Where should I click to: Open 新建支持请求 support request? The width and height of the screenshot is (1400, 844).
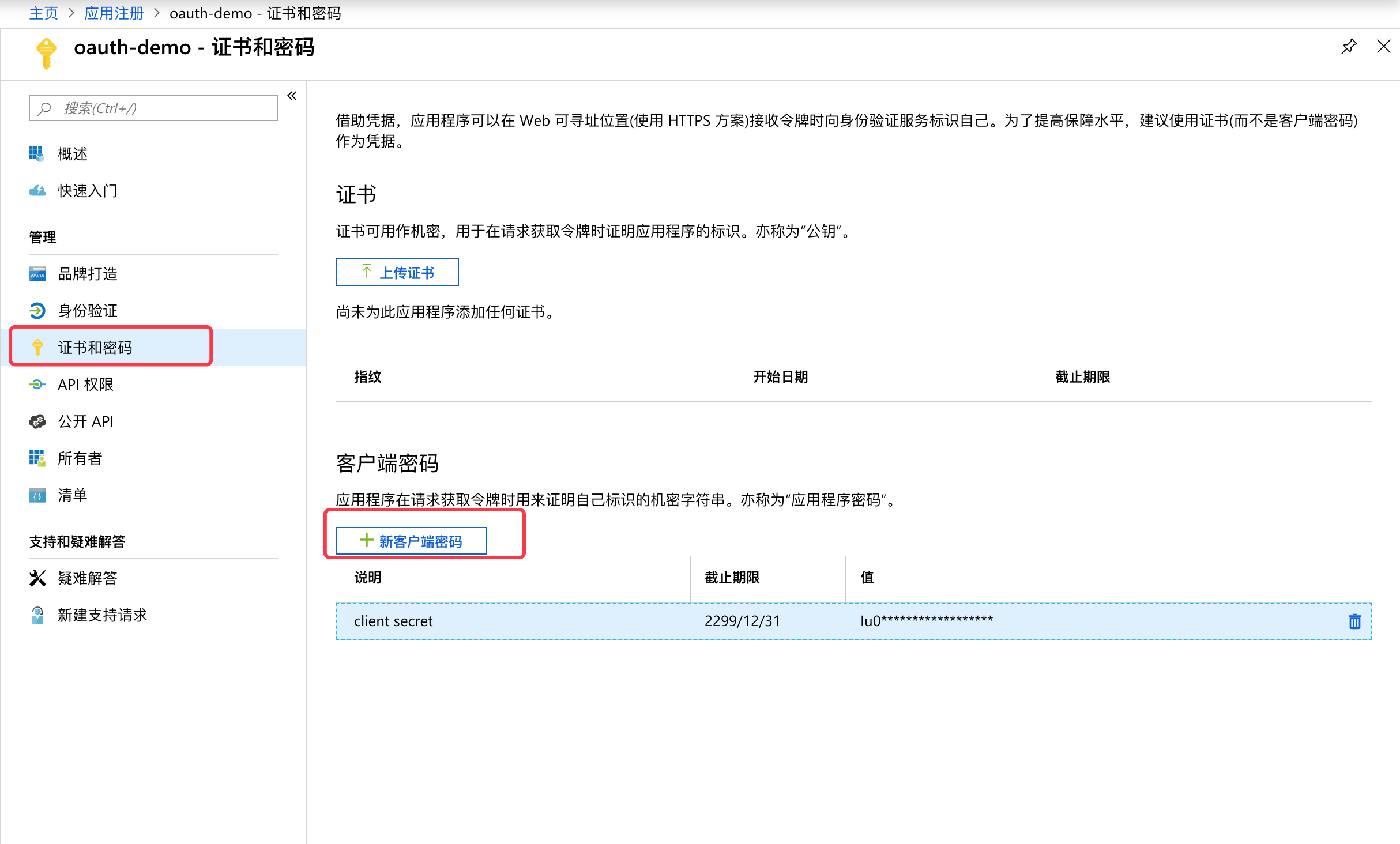pos(102,615)
